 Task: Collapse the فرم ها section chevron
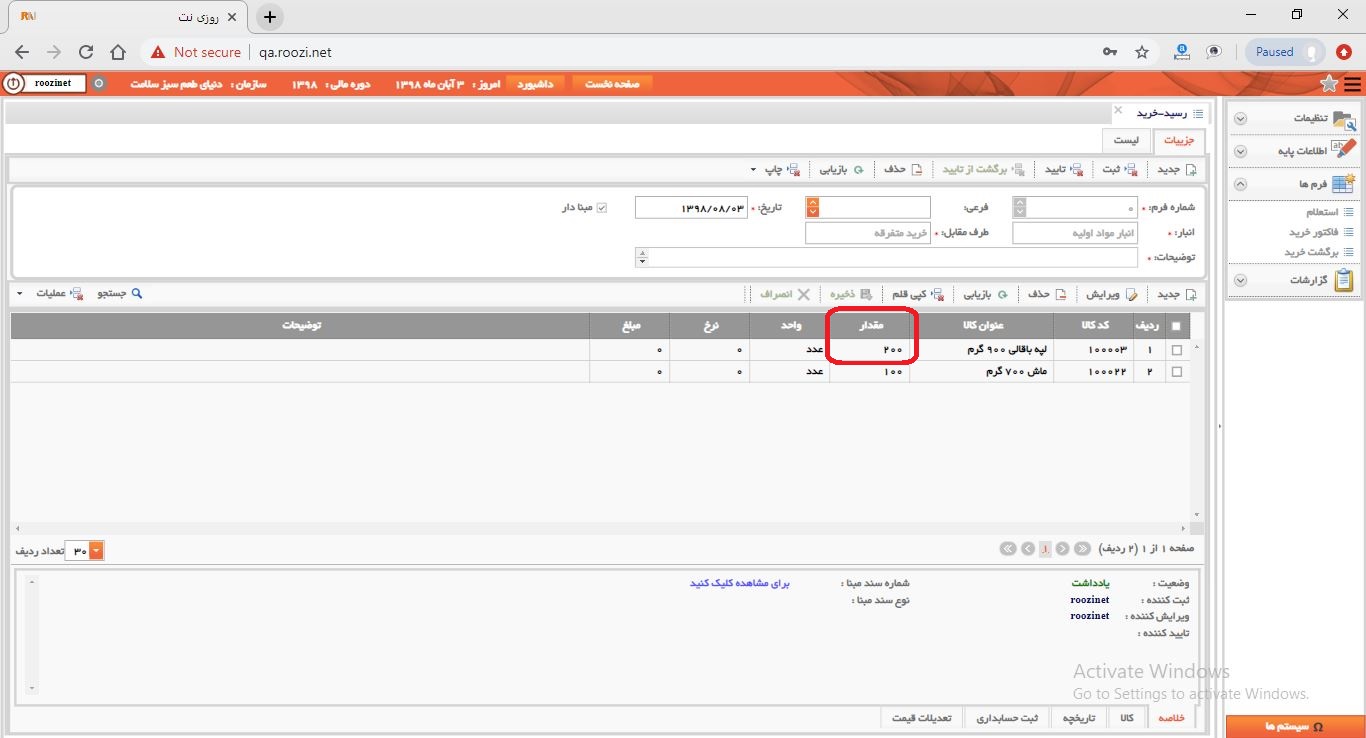pyautogui.click(x=1240, y=184)
